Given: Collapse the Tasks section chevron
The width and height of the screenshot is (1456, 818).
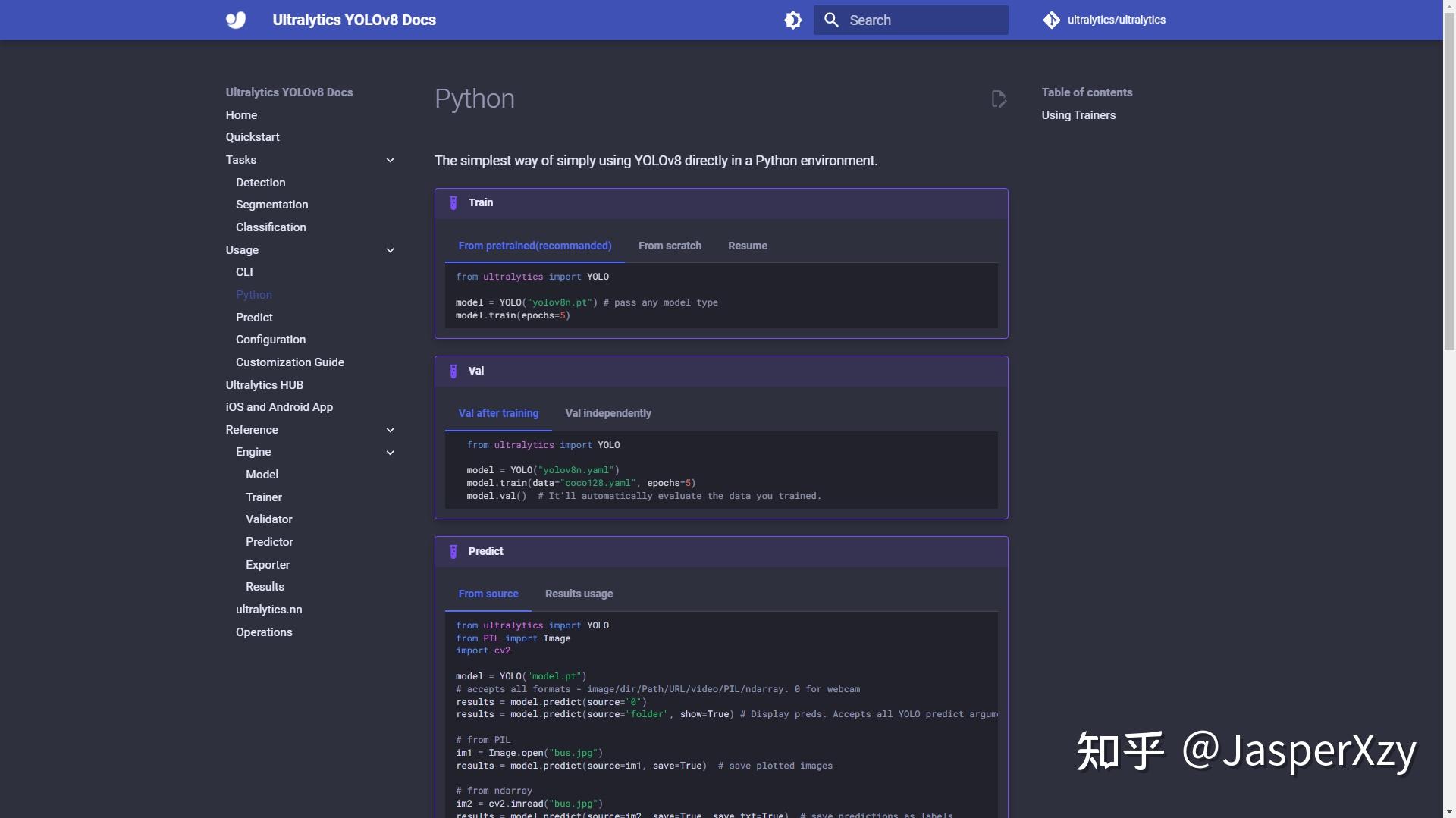Looking at the screenshot, I should pos(390,160).
